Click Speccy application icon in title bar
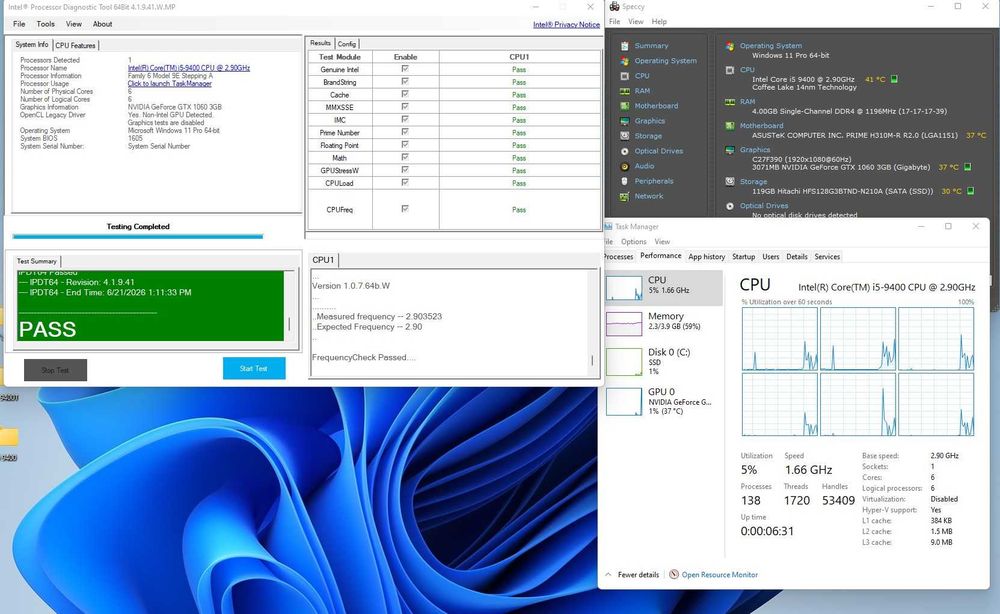Viewport: 1000px width, 614px height. pos(614,6)
